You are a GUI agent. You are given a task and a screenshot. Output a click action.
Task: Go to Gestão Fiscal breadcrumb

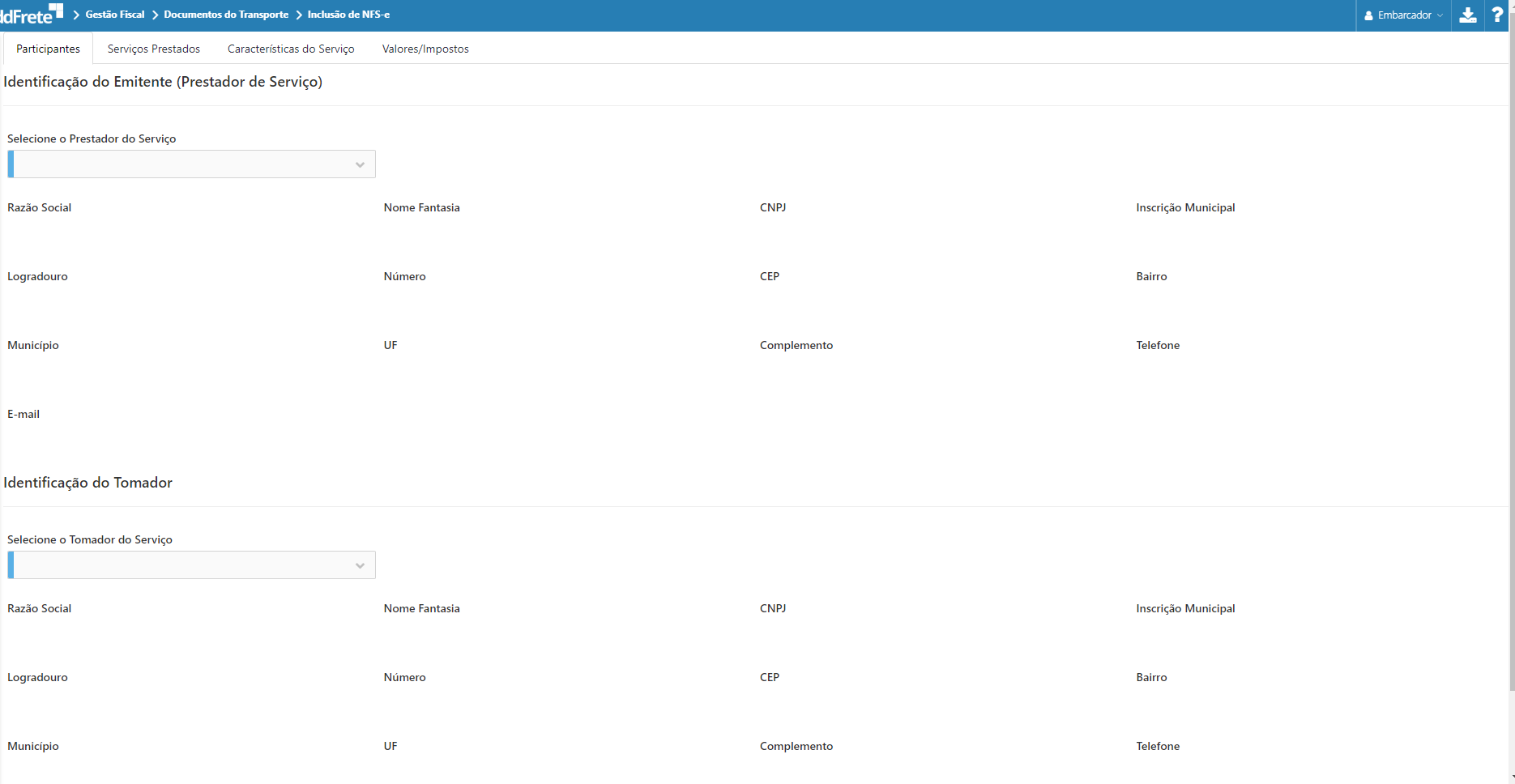[x=115, y=15]
